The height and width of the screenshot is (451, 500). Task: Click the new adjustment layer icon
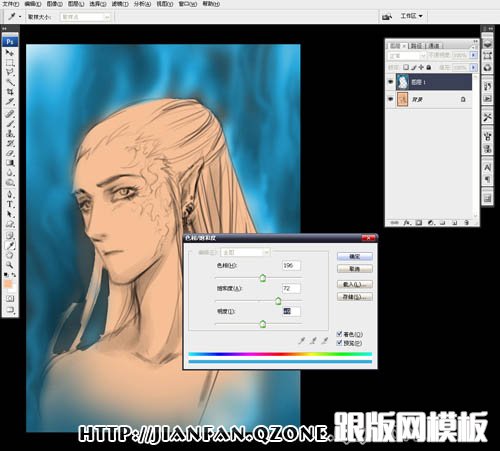(x=431, y=222)
